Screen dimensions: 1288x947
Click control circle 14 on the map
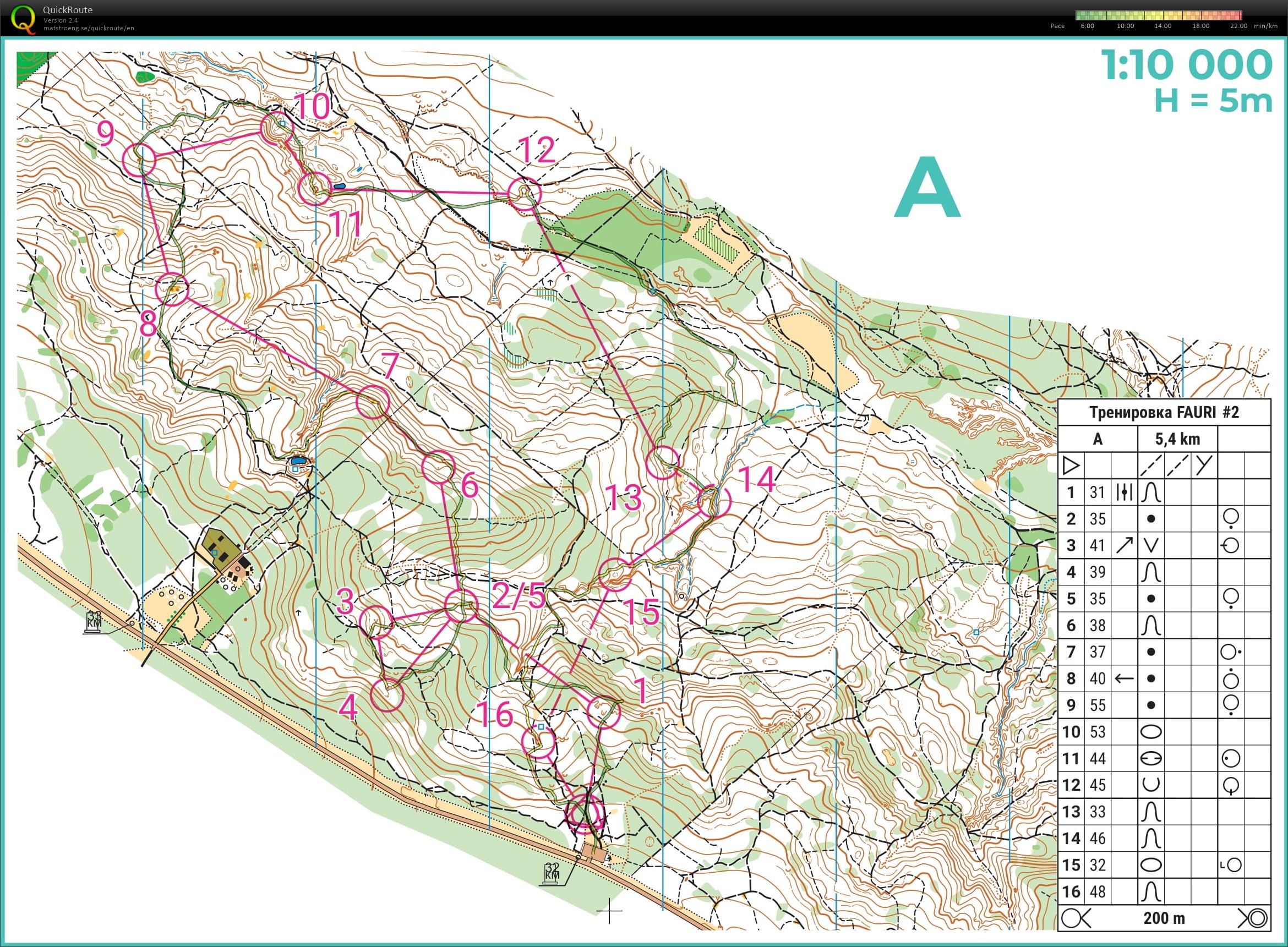(x=714, y=500)
